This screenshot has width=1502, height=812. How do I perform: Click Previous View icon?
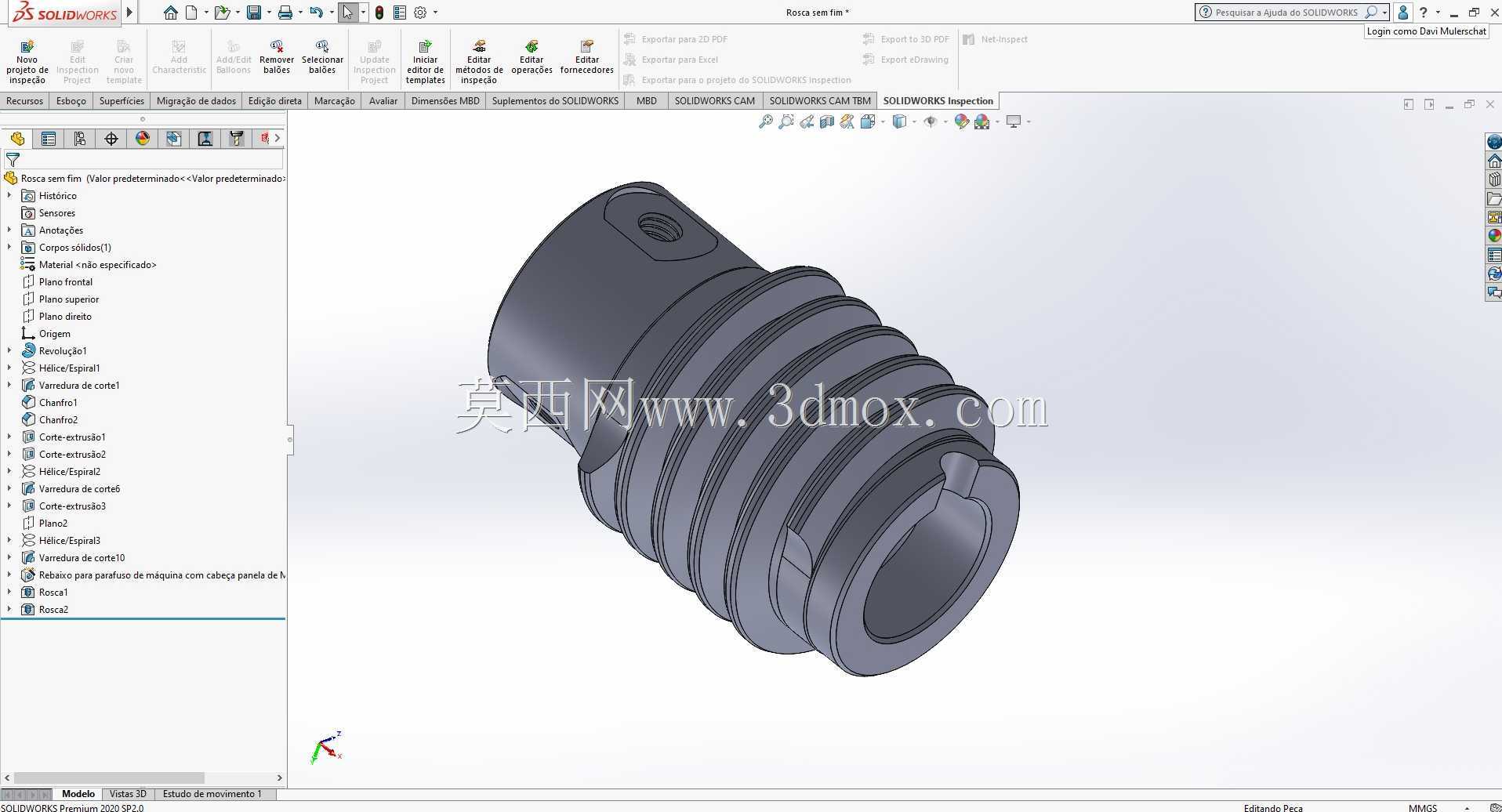tap(807, 121)
